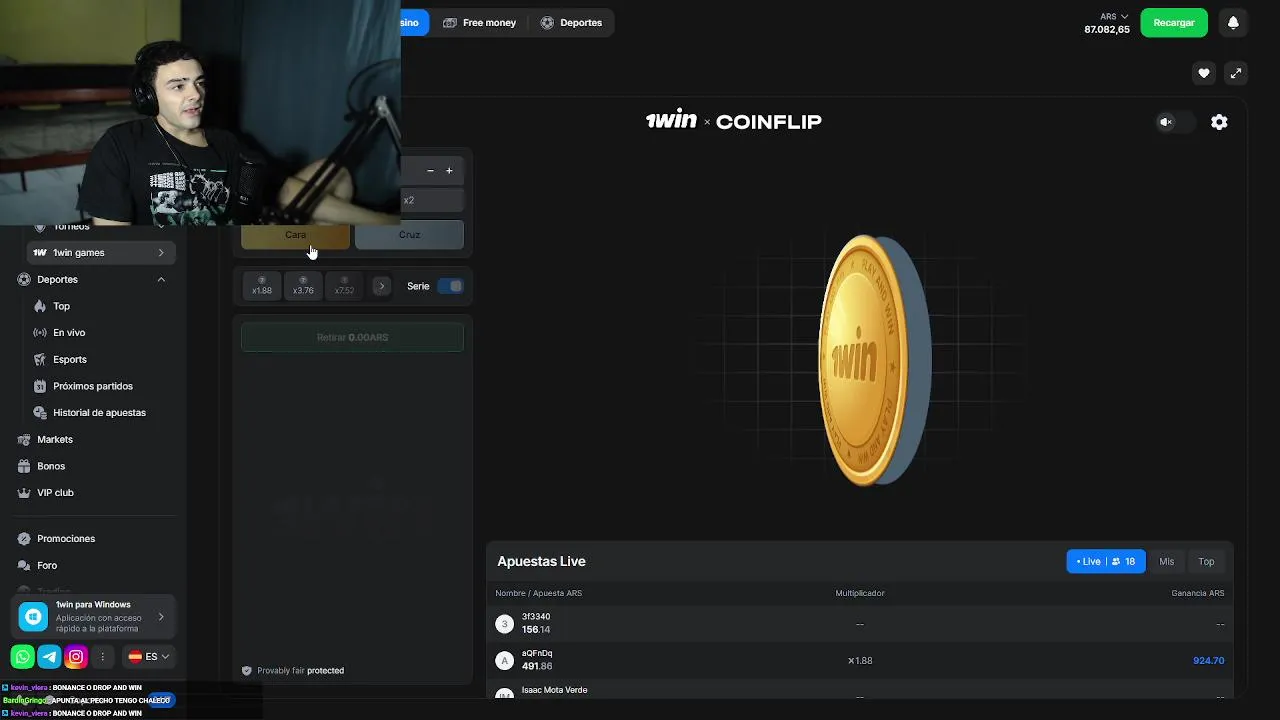Click the Windows app icon
This screenshot has width=1280, height=720.
[34, 617]
